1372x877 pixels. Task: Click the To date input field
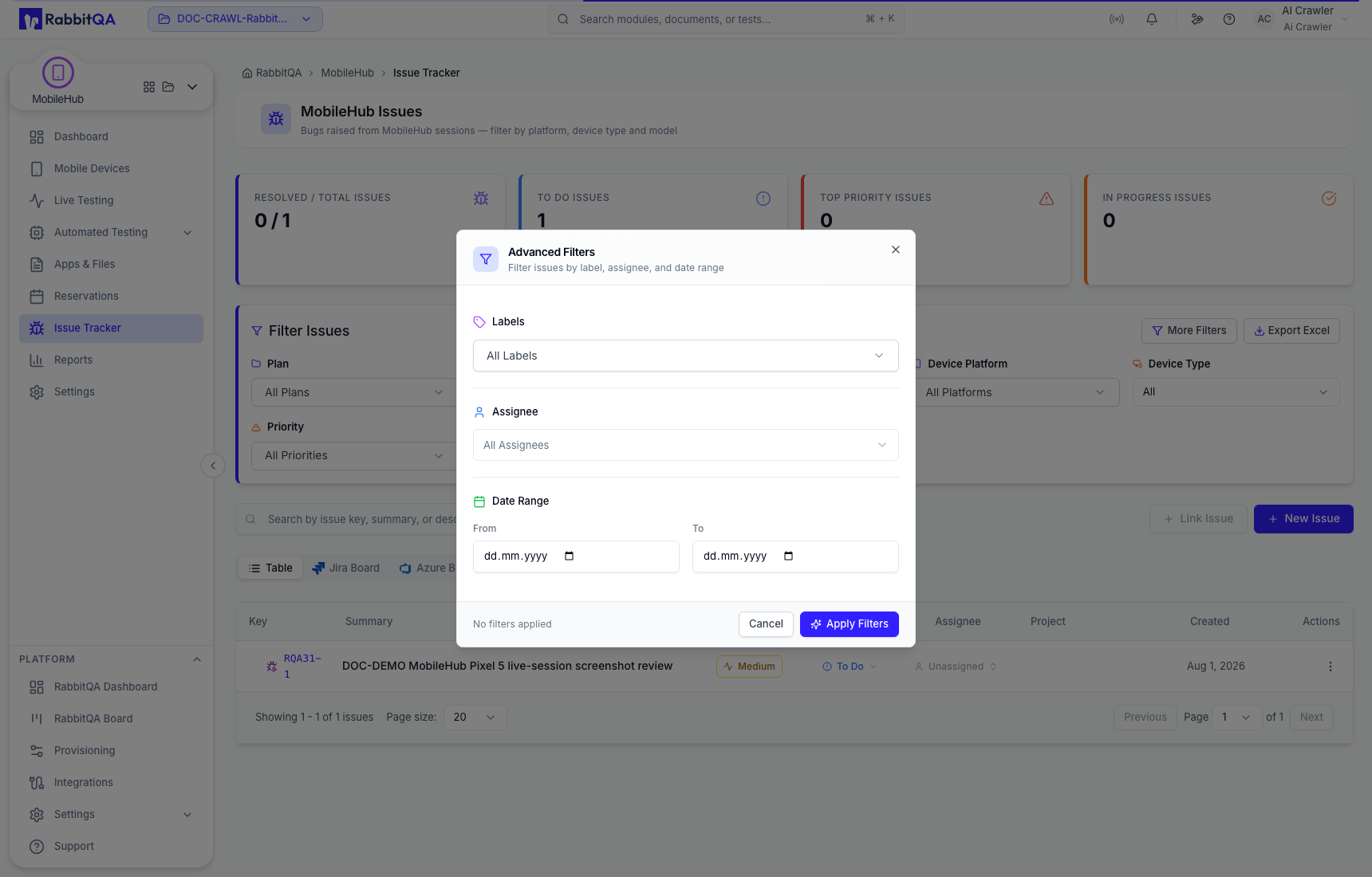point(795,556)
